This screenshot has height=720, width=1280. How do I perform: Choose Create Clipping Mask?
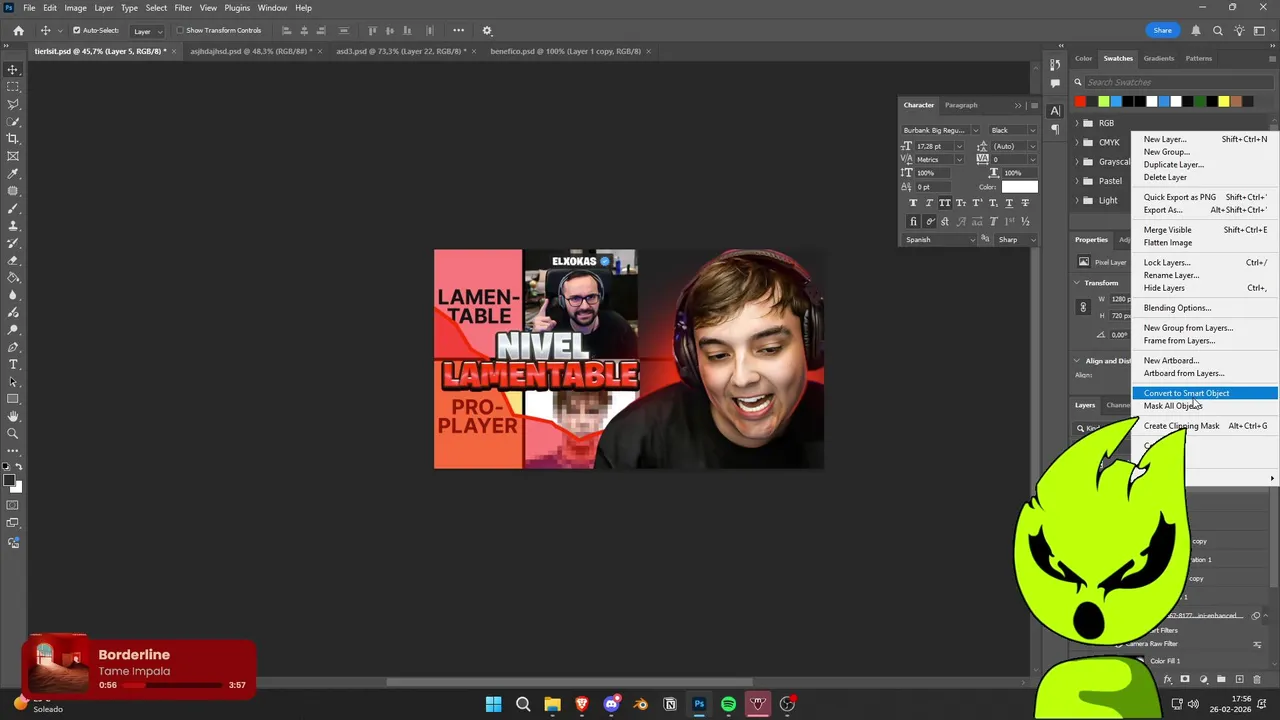[1205, 426]
